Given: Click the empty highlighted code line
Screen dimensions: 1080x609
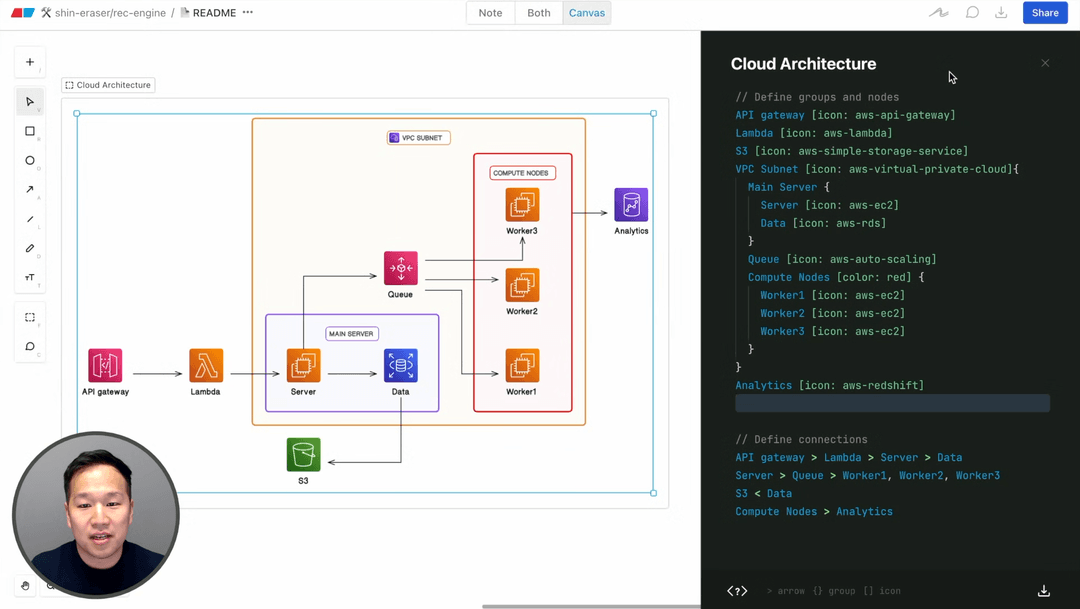Looking at the screenshot, I should [x=892, y=403].
